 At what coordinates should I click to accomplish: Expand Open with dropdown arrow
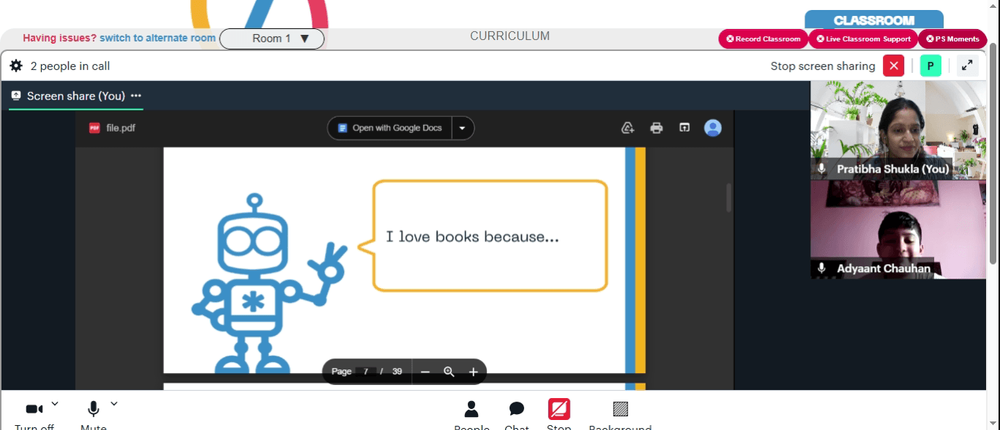(463, 128)
